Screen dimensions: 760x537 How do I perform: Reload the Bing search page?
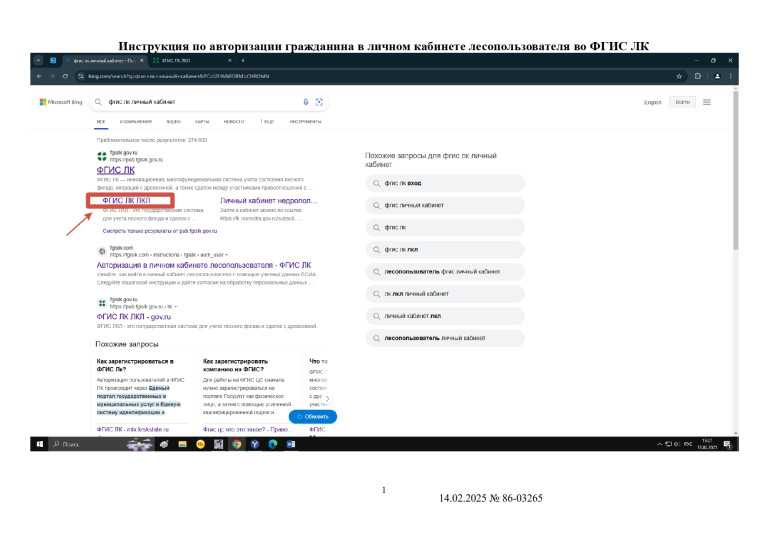(65, 77)
